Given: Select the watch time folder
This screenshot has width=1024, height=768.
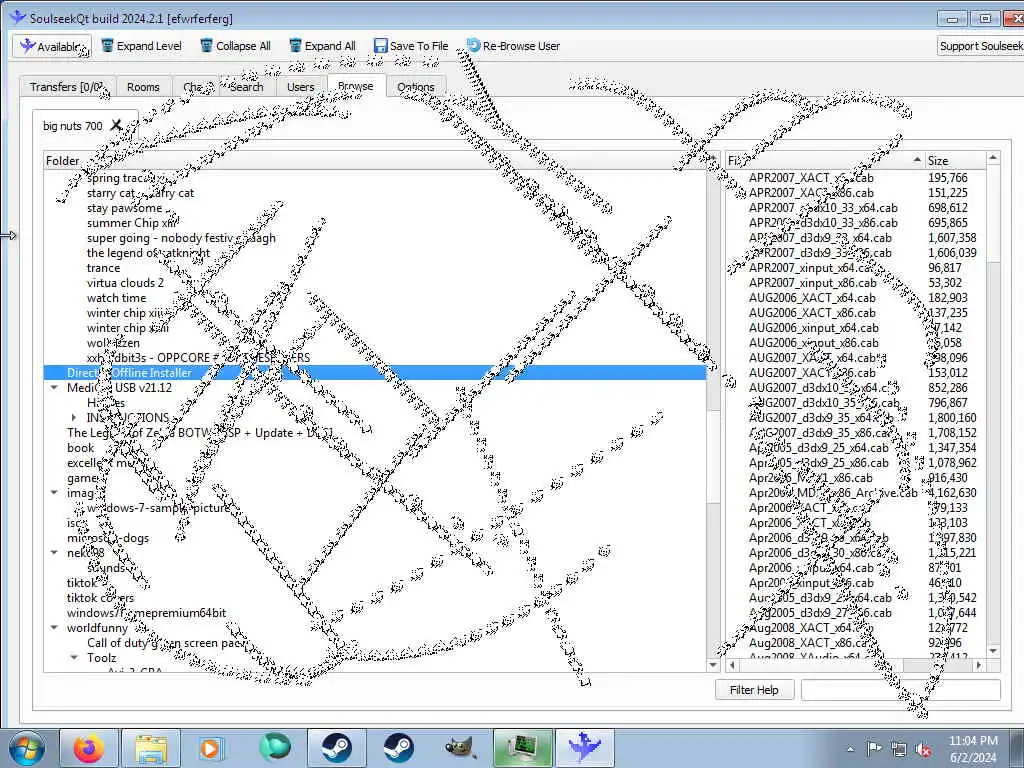Looking at the screenshot, I should tap(116, 298).
